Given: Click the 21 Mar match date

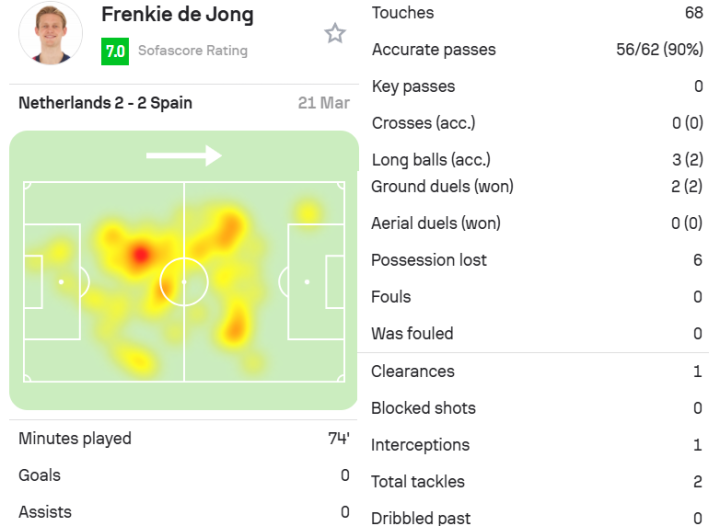Looking at the screenshot, I should [x=323, y=103].
